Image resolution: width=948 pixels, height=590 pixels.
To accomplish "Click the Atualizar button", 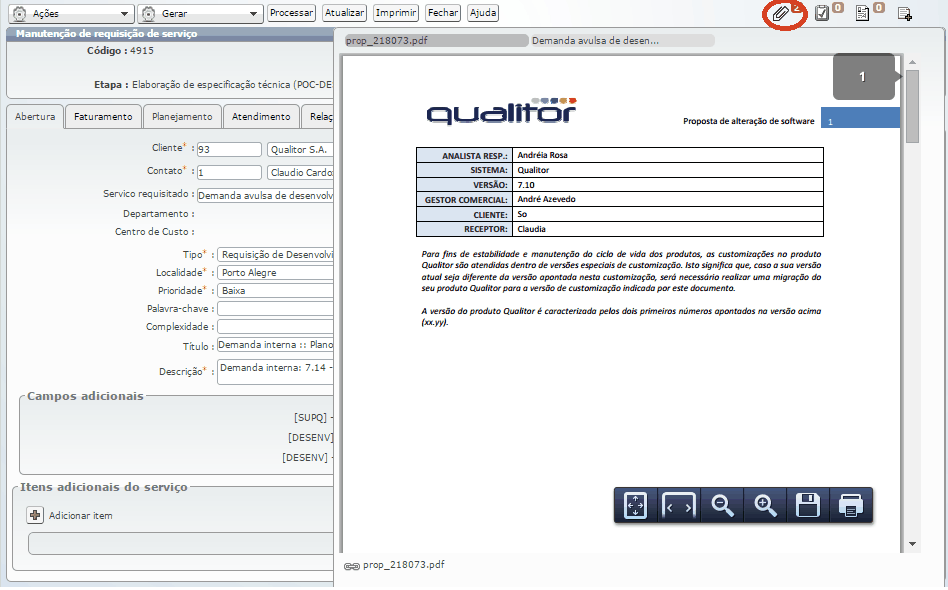I will [x=344, y=13].
